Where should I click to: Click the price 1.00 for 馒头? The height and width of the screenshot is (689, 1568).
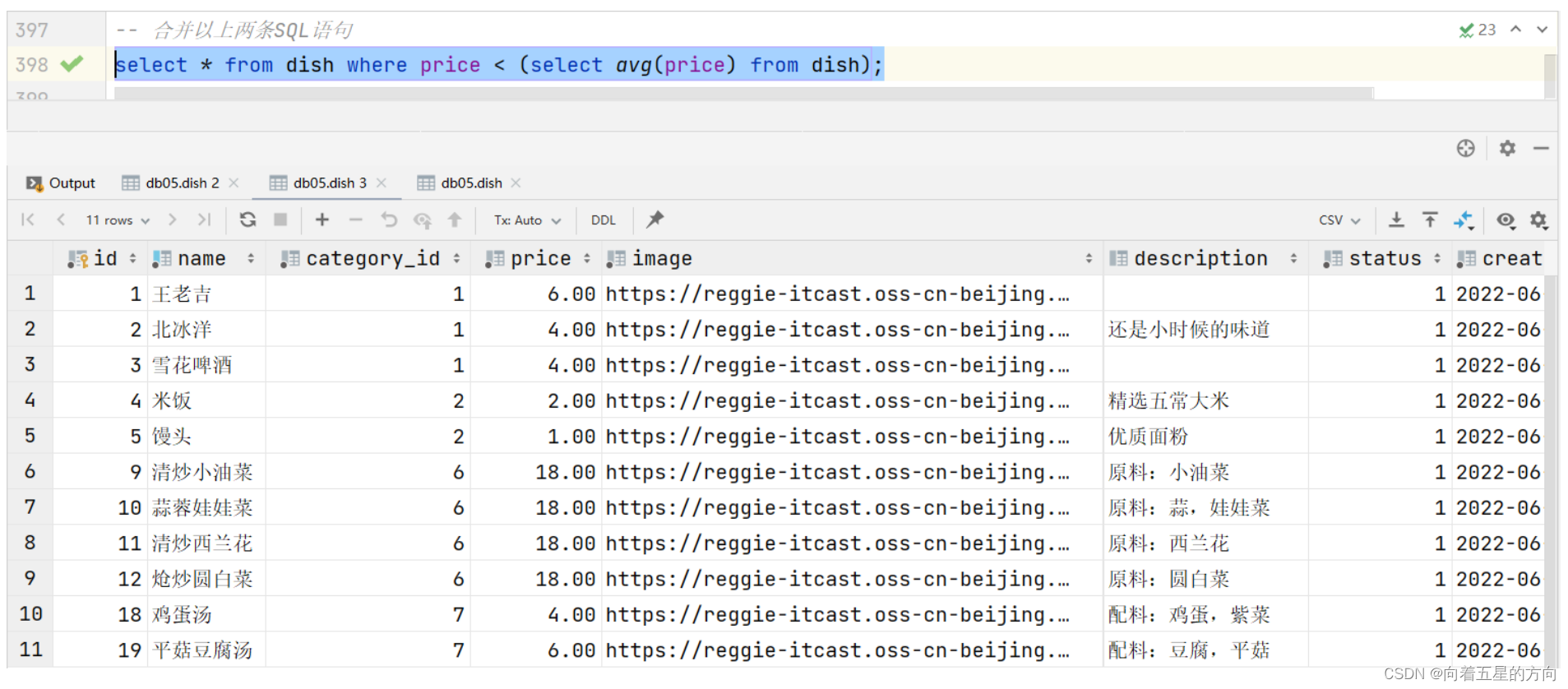[536, 437]
